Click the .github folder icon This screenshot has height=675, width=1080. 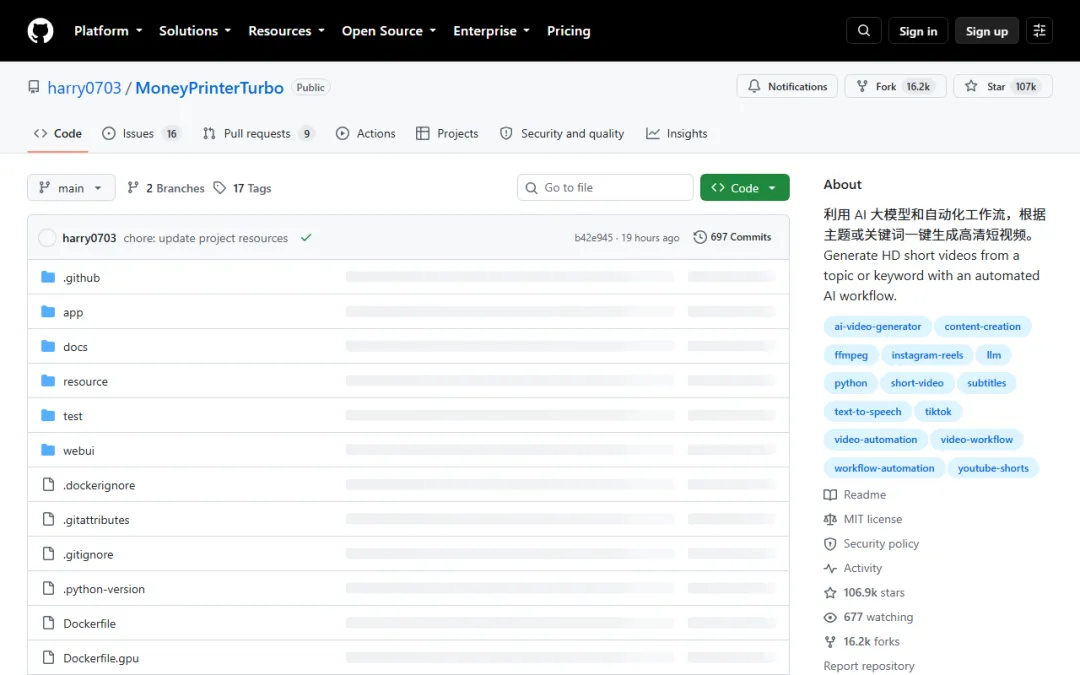point(48,277)
